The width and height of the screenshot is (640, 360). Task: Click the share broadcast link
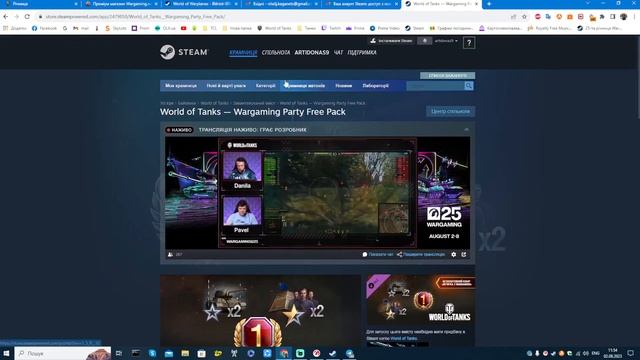[421, 254]
